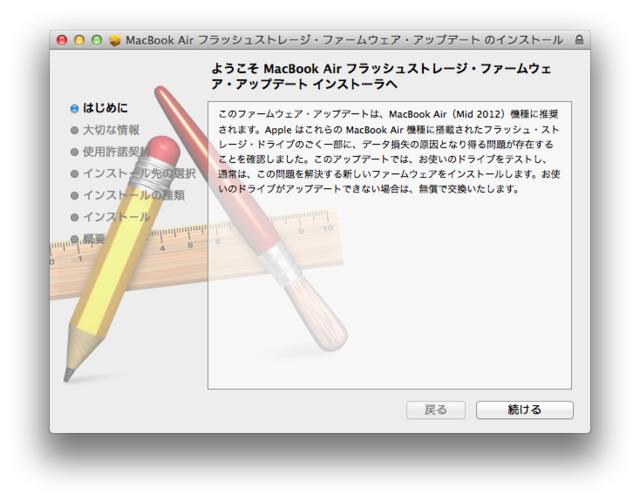Click the gray bullet beside インストールの種類
This screenshot has width=640, height=502.
click(74, 195)
